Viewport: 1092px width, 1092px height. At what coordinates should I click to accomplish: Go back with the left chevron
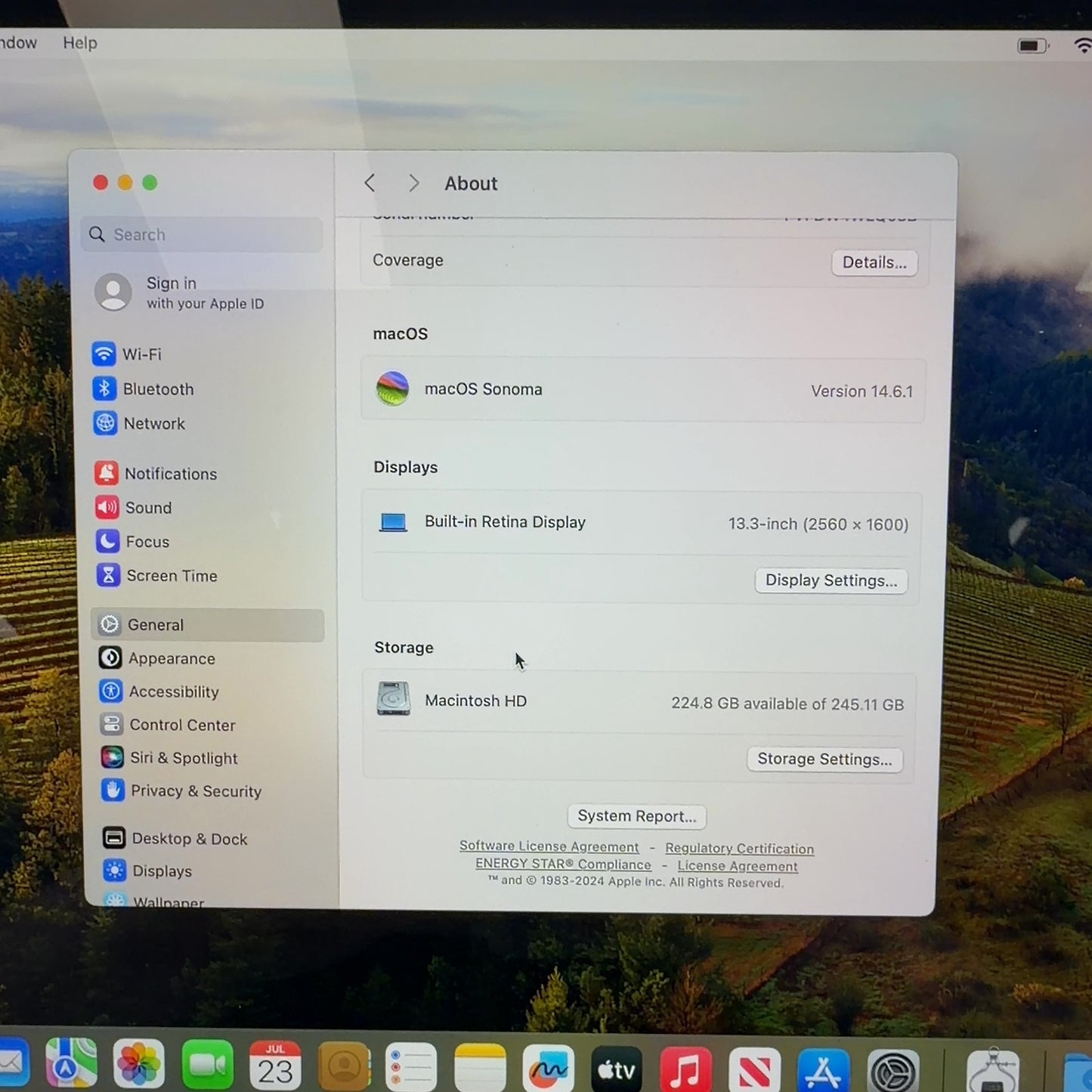370,183
